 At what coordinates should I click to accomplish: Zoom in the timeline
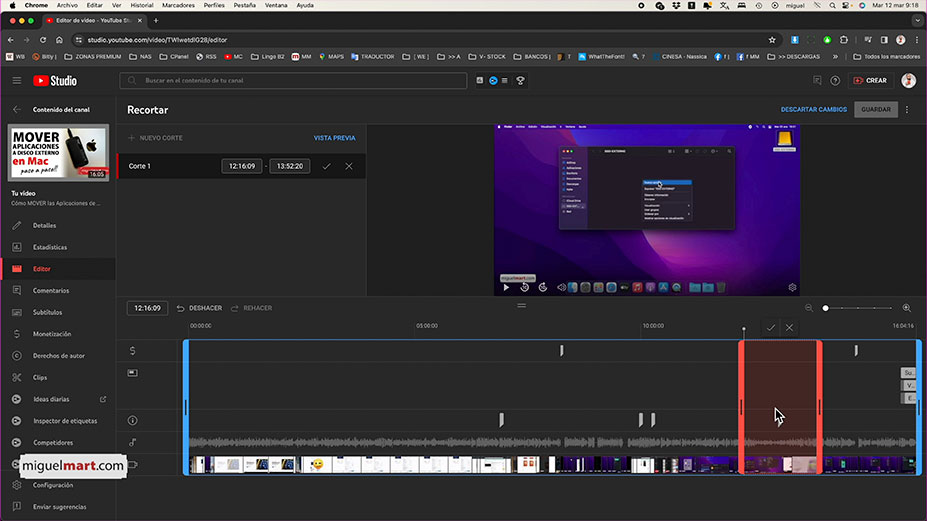point(906,308)
